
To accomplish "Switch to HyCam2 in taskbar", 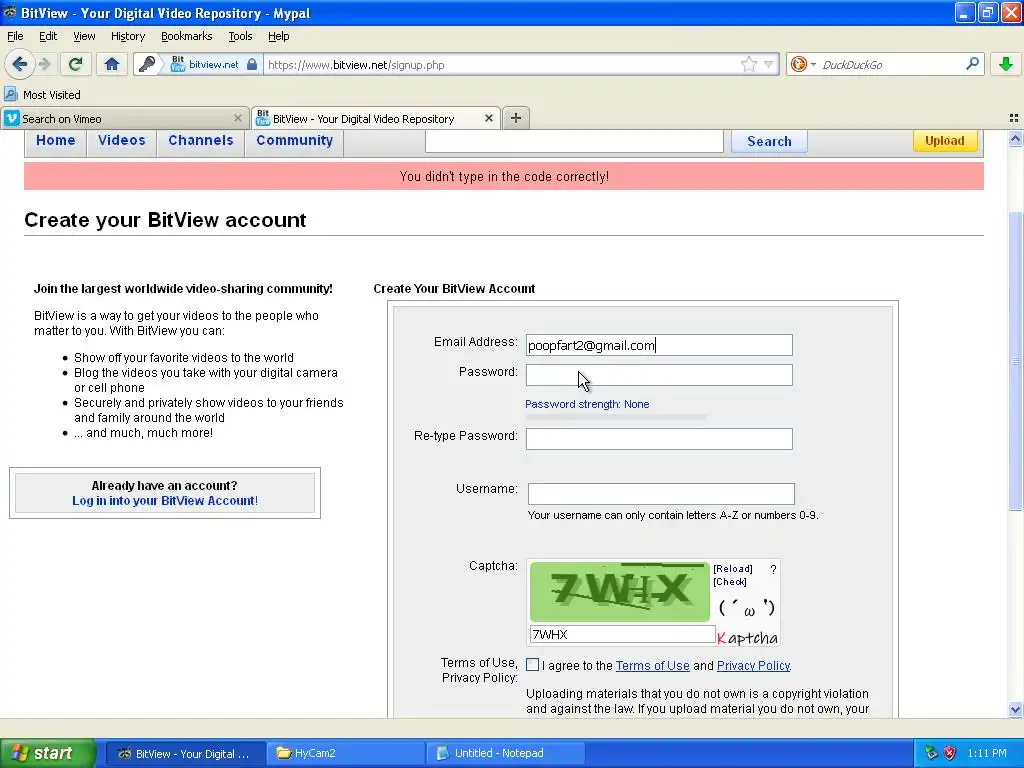I will (345, 753).
